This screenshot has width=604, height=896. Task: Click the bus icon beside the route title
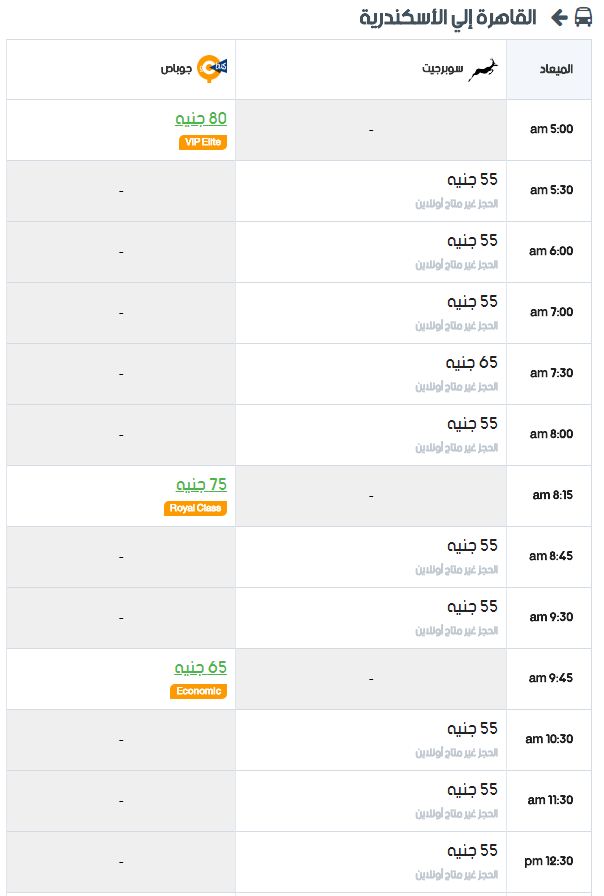583,17
